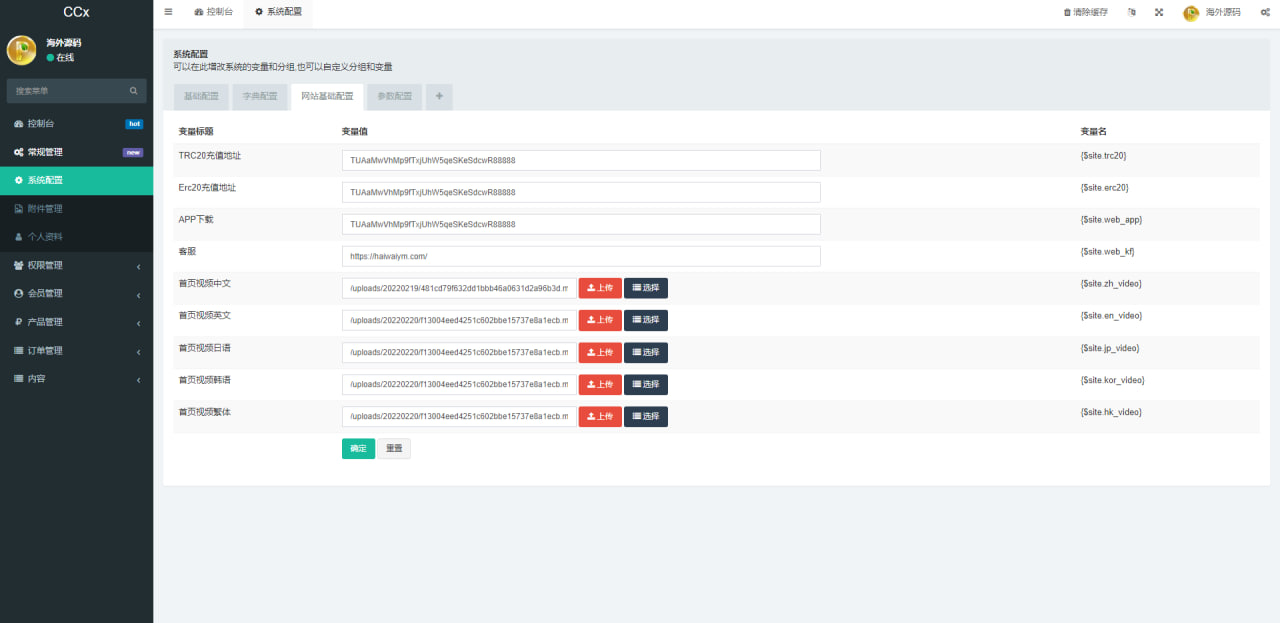This screenshot has width=1280, height=623.
Task: Open the settings gears icon at top right
Action: point(1265,13)
